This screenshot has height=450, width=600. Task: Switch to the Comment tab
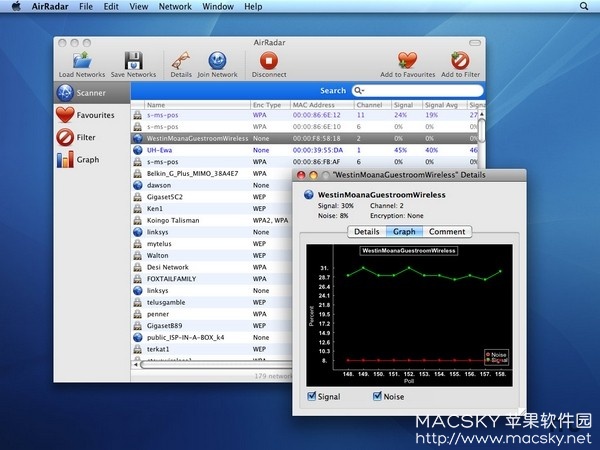pos(447,232)
